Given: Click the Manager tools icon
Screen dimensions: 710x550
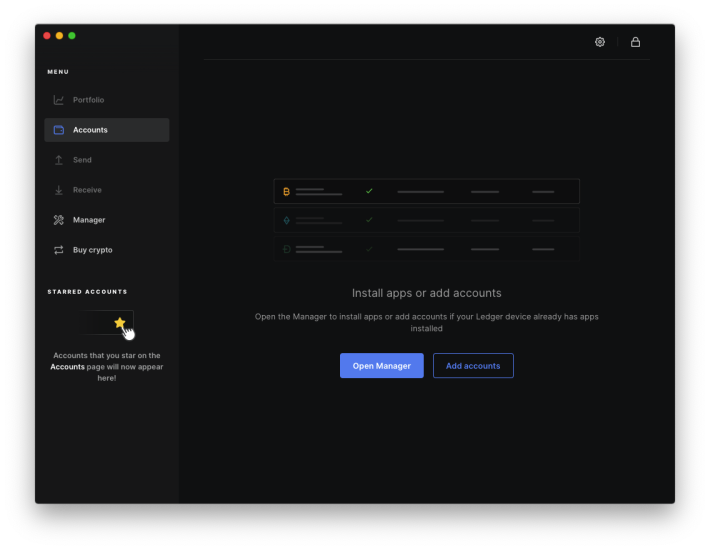Looking at the screenshot, I should point(58,220).
